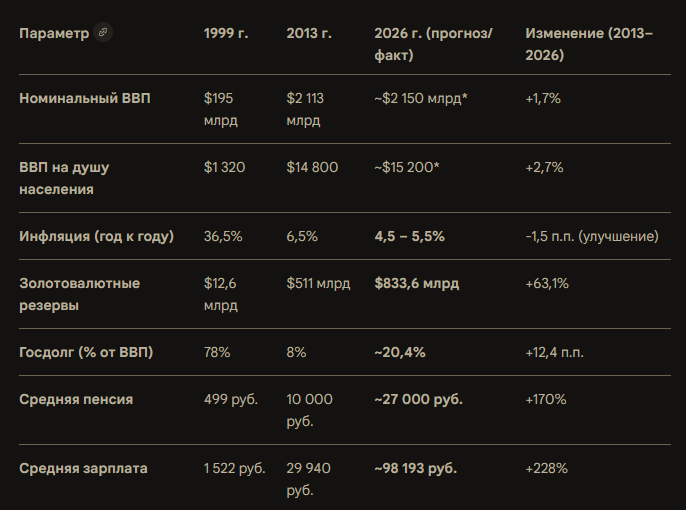Select the Золотовалютные резервы row label
The width and height of the screenshot is (686, 510).
(x=80, y=294)
